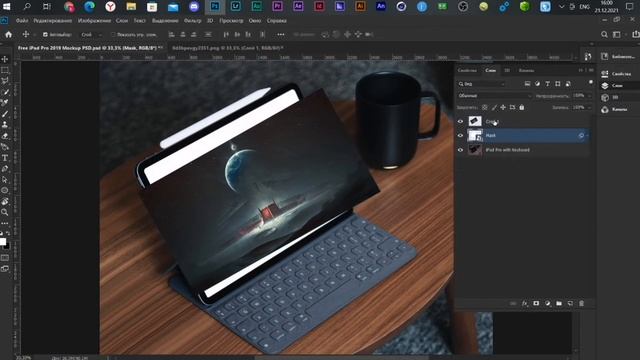Hide the top layer using its eye icon
Screen dimensions: 640x360
(x=460, y=121)
